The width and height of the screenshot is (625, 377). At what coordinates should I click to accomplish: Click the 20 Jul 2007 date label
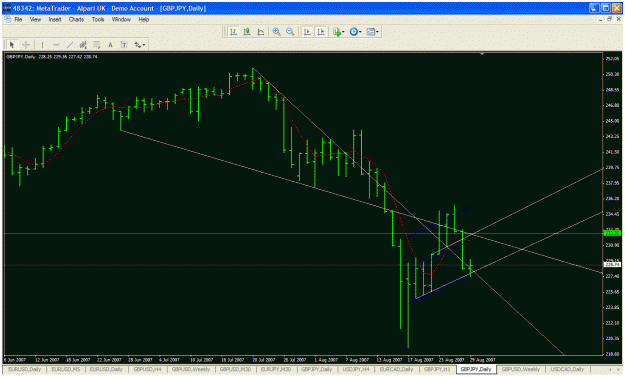pyautogui.click(x=264, y=359)
